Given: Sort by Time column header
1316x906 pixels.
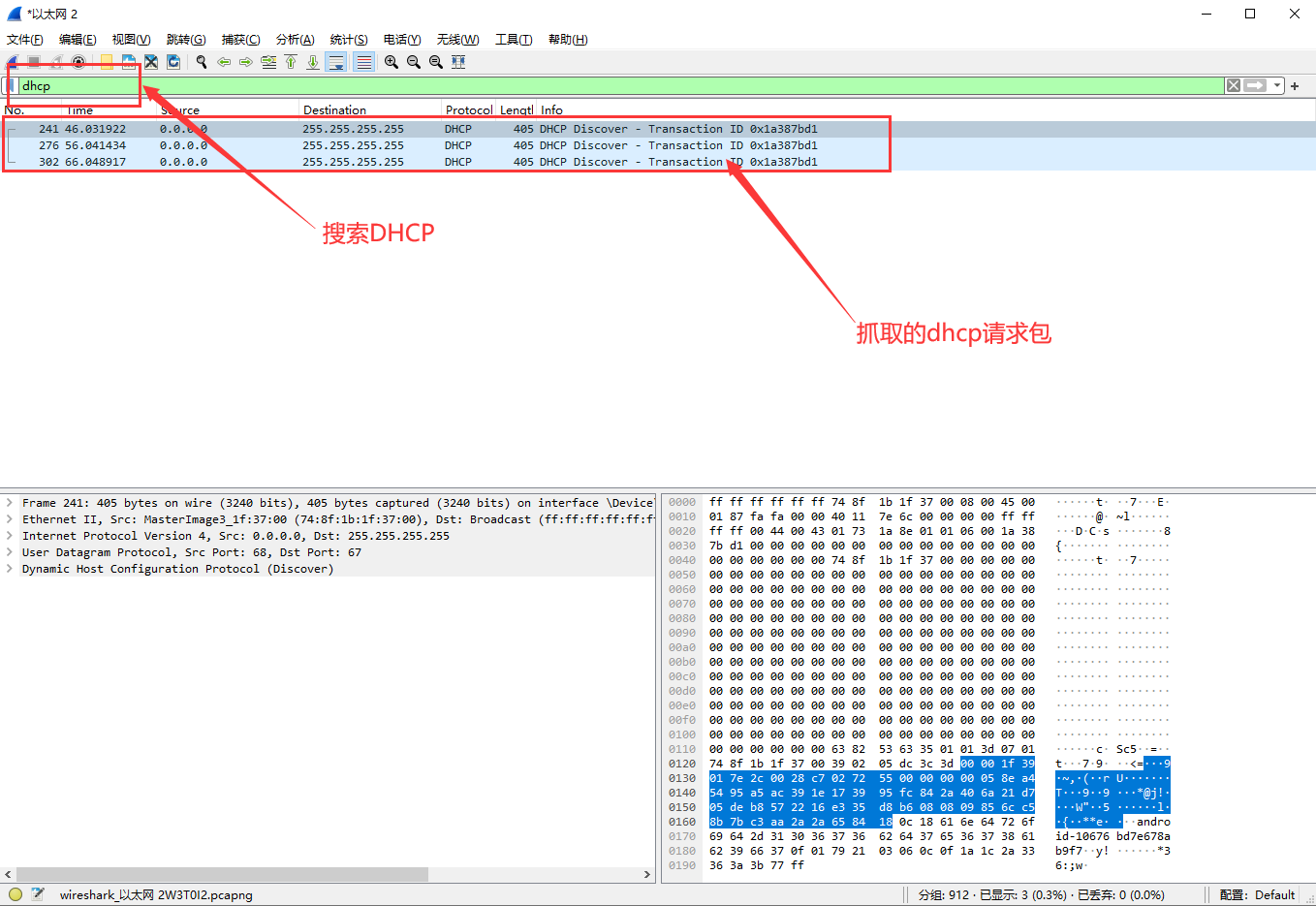Looking at the screenshot, I should 109,110.
